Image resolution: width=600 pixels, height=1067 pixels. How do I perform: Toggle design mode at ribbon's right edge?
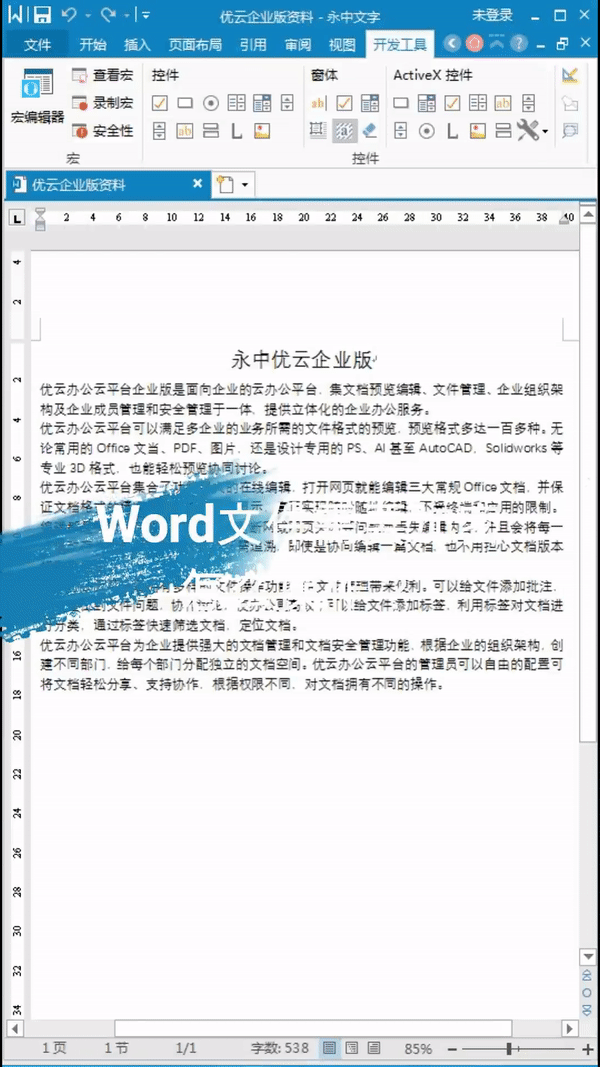pos(570,76)
